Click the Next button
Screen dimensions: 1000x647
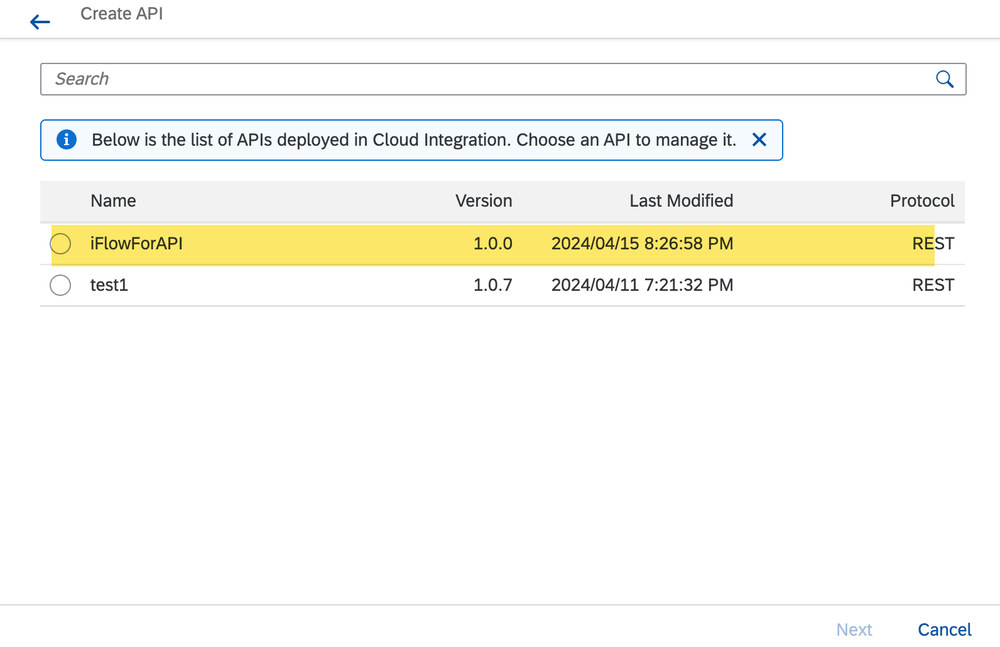coord(854,629)
